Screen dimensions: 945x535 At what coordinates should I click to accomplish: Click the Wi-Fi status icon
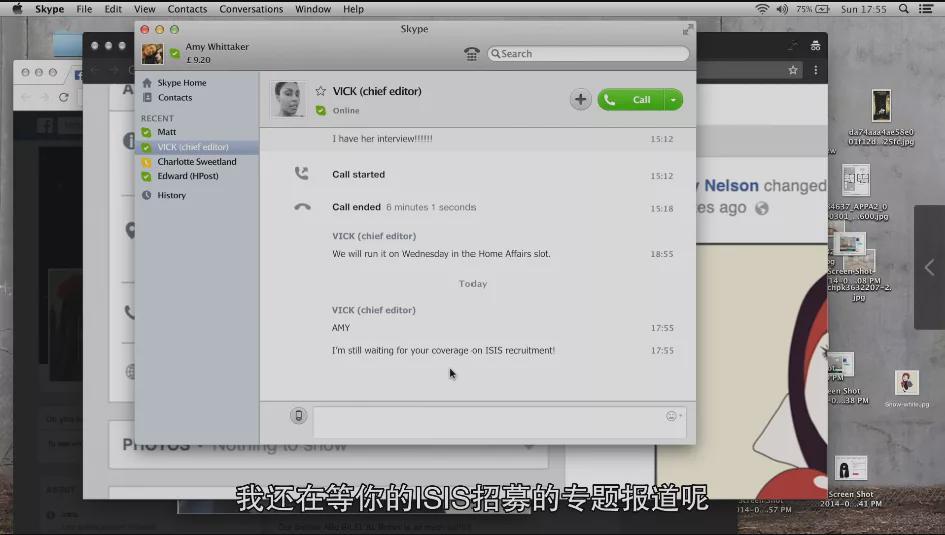762,9
